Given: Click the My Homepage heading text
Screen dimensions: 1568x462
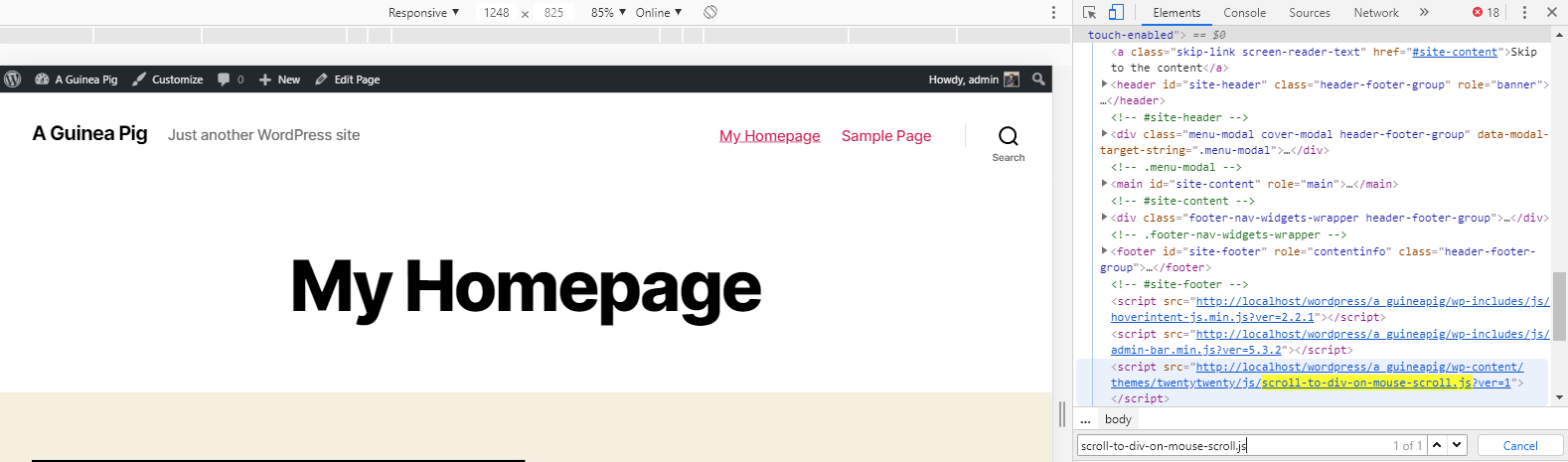Looking at the screenshot, I should 526,287.
